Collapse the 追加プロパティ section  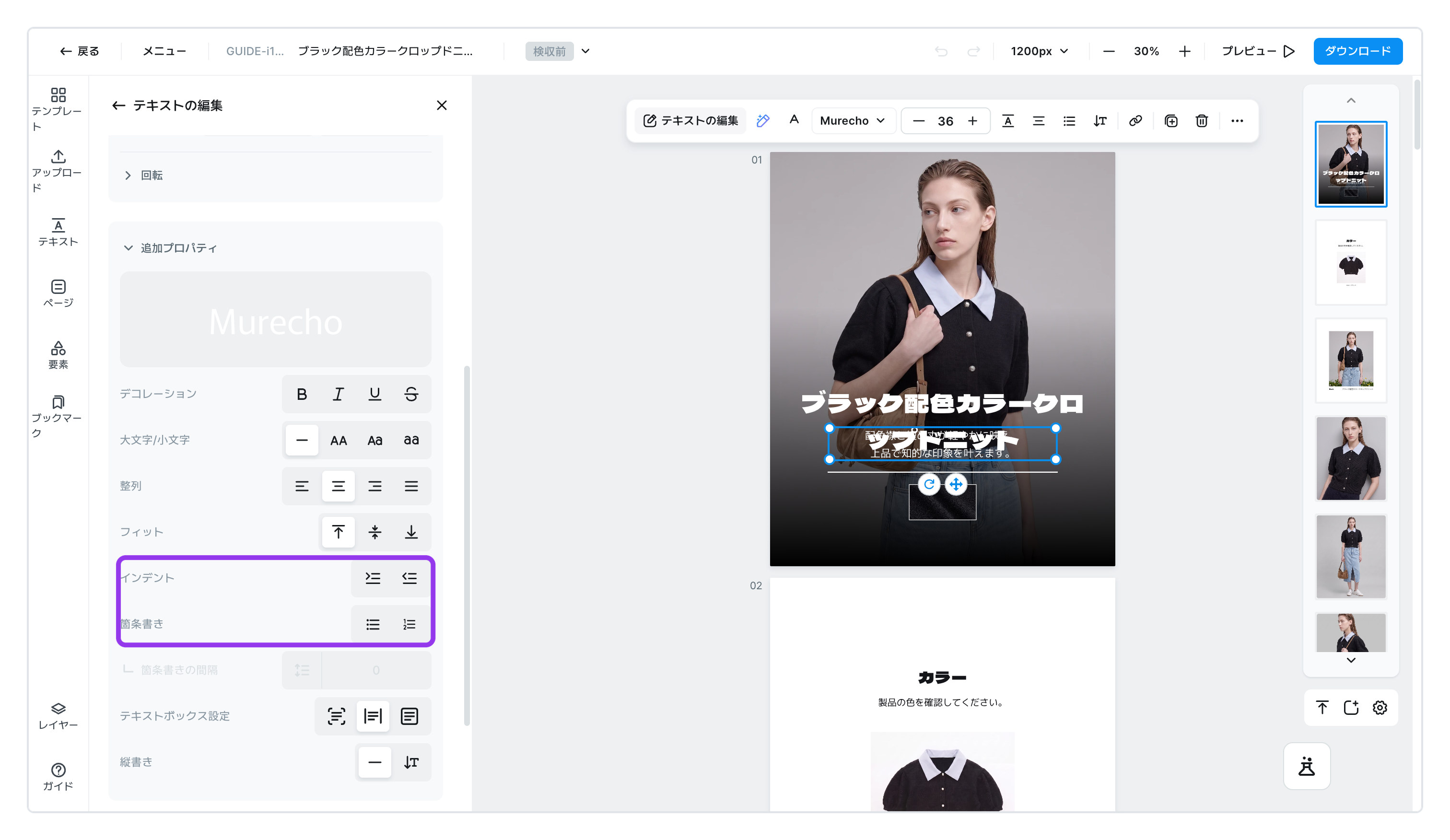(170, 248)
